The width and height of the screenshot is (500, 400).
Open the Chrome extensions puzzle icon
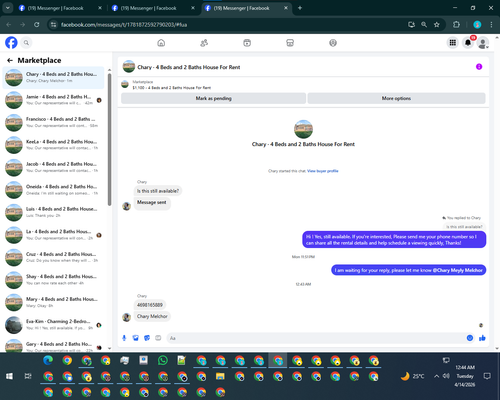456,24
